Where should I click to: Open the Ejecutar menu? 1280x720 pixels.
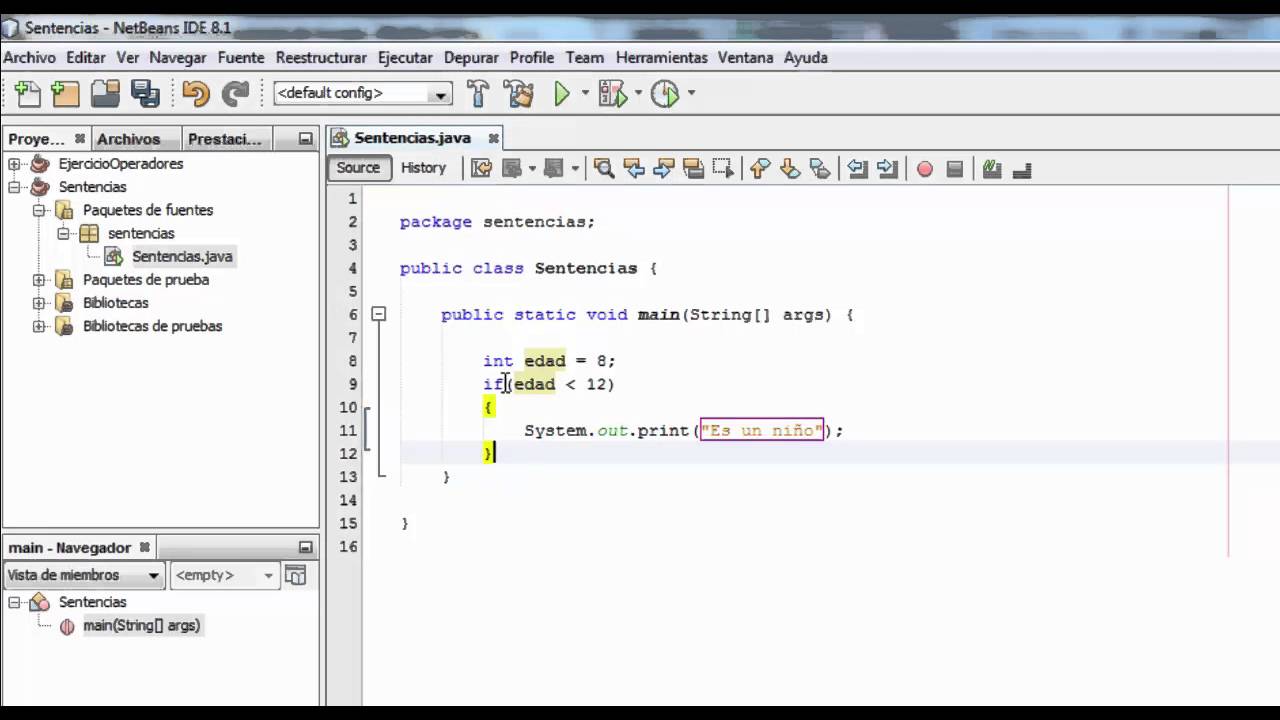click(405, 58)
